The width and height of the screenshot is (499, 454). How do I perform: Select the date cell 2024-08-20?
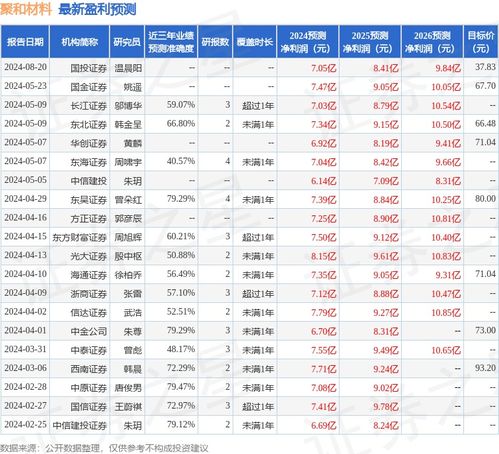point(25,67)
